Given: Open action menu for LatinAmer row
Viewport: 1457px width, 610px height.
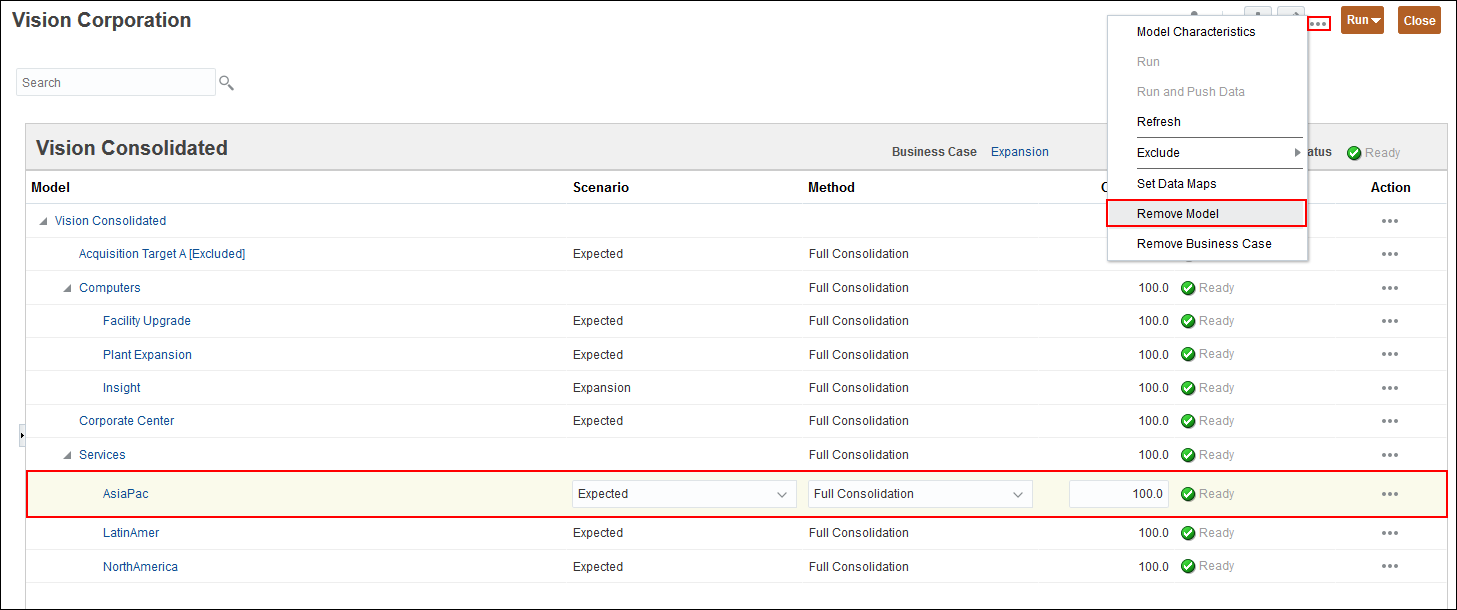Looking at the screenshot, I should pyautogui.click(x=1389, y=533).
